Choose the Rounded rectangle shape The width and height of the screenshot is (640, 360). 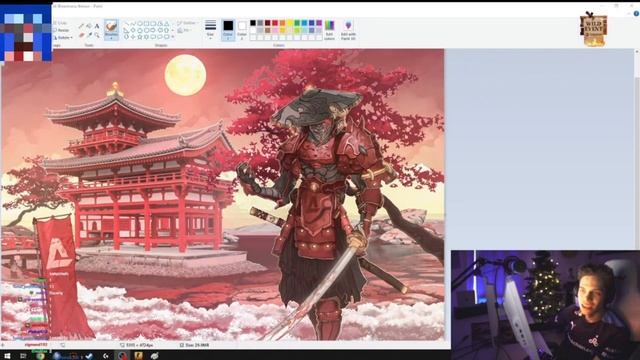pyautogui.click(x=153, y=24)
